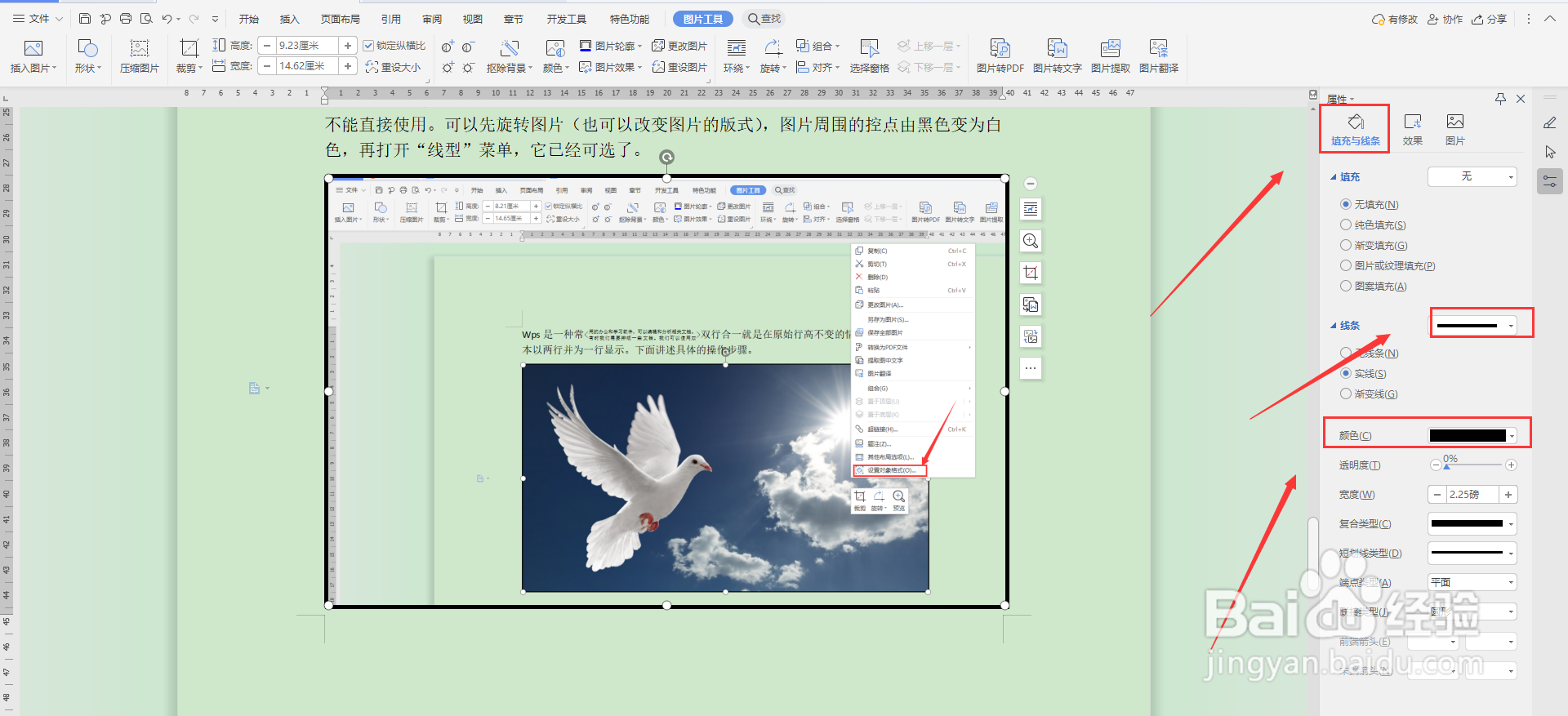Increase height with plus button
Viewport: 1568px width, 716px height.
(x=348, y=46)
